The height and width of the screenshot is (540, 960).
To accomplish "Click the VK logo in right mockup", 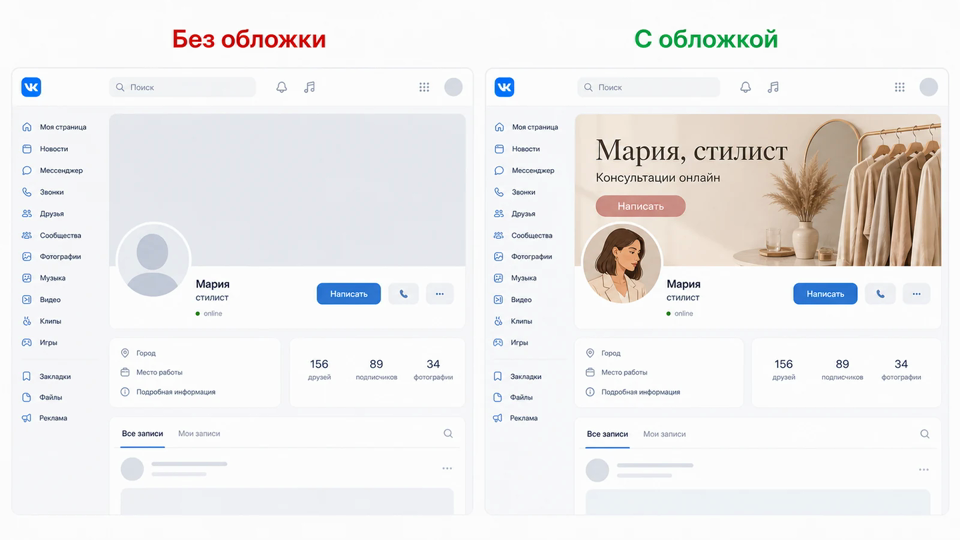I will [504, 87].
